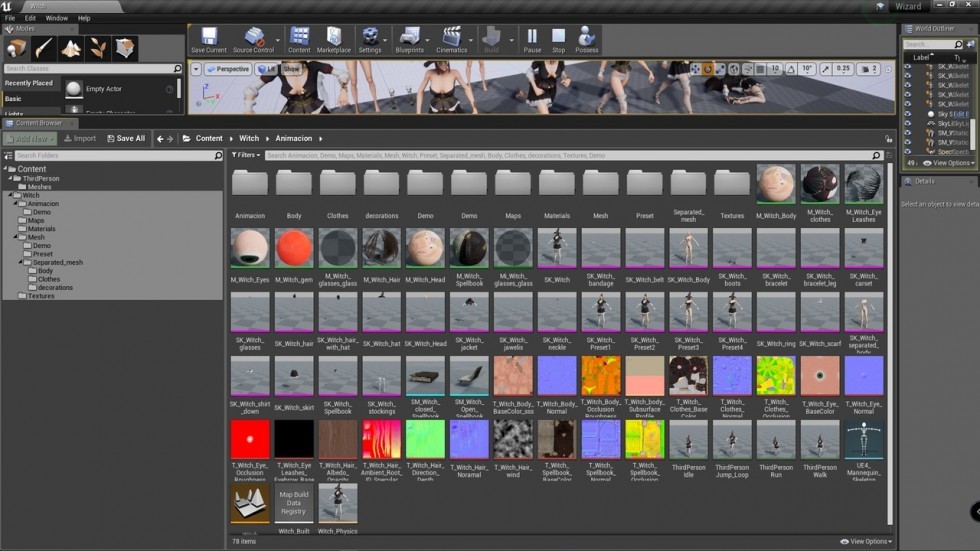The image size is (980, 551).
Task: Toggle rotation snapping in the viewport
Action: coord(792,70)
